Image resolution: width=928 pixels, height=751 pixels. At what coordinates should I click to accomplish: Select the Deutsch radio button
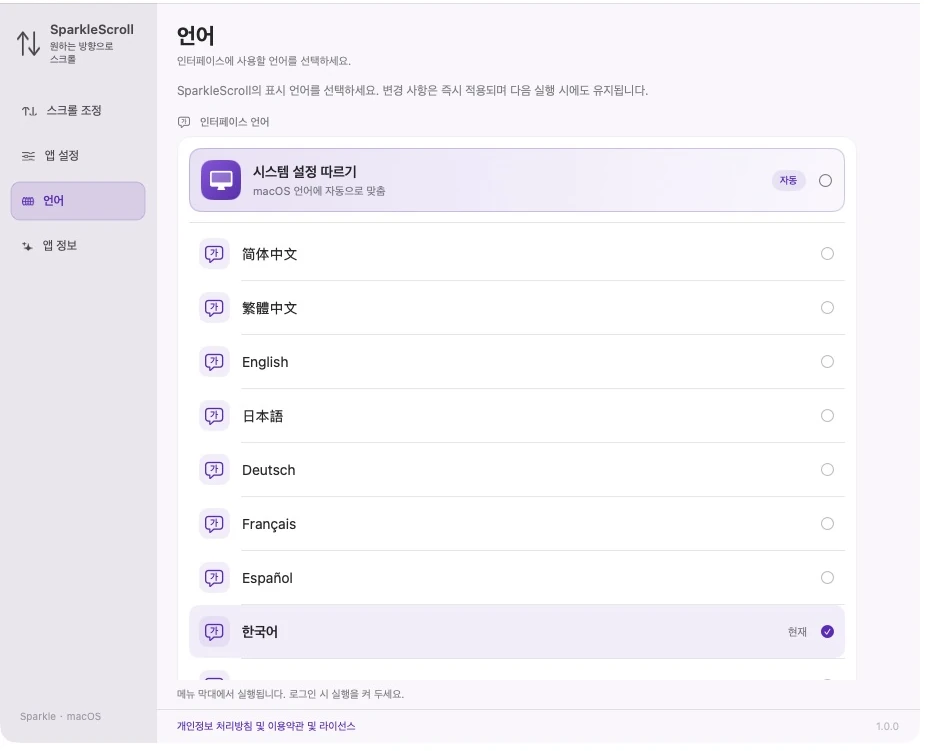tap(827, 470)
